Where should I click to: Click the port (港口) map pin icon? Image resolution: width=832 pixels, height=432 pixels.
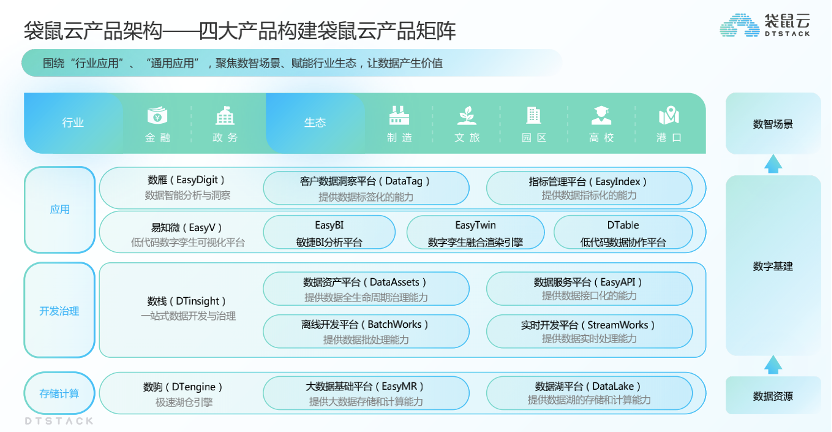click(669, 115)
